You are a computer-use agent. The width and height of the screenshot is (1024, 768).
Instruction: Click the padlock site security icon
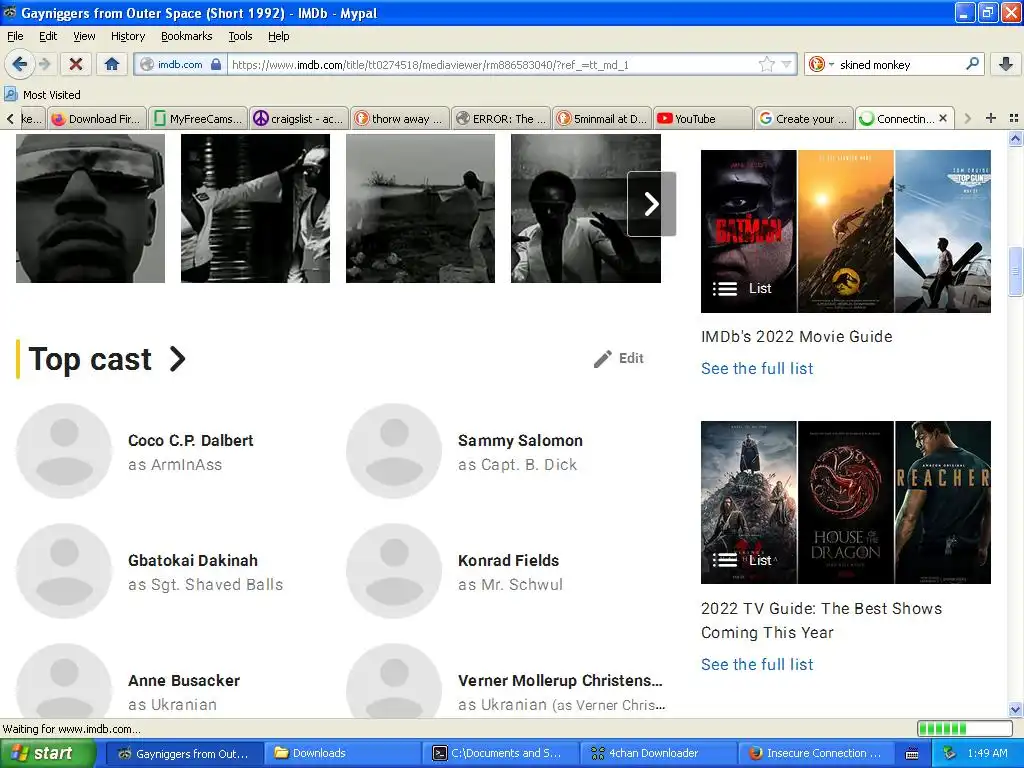[x=216, y=64]
